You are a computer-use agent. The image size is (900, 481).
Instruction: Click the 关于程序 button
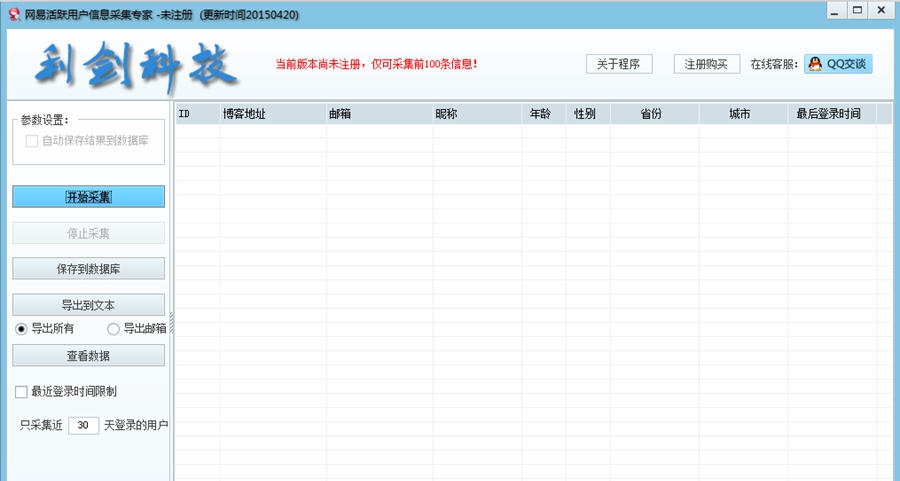click(619, 64)
